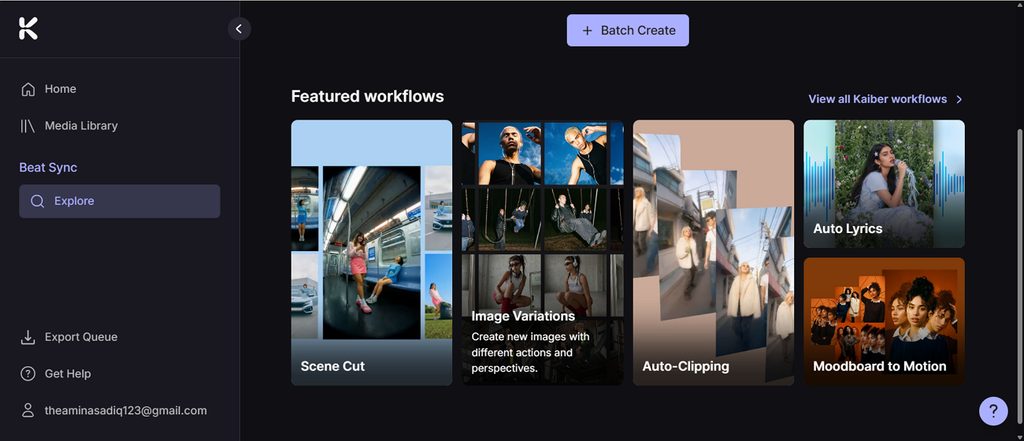Open the Moodboard to Motion card
Viewport: 1024px width, 441px height.
click(884, 321)
